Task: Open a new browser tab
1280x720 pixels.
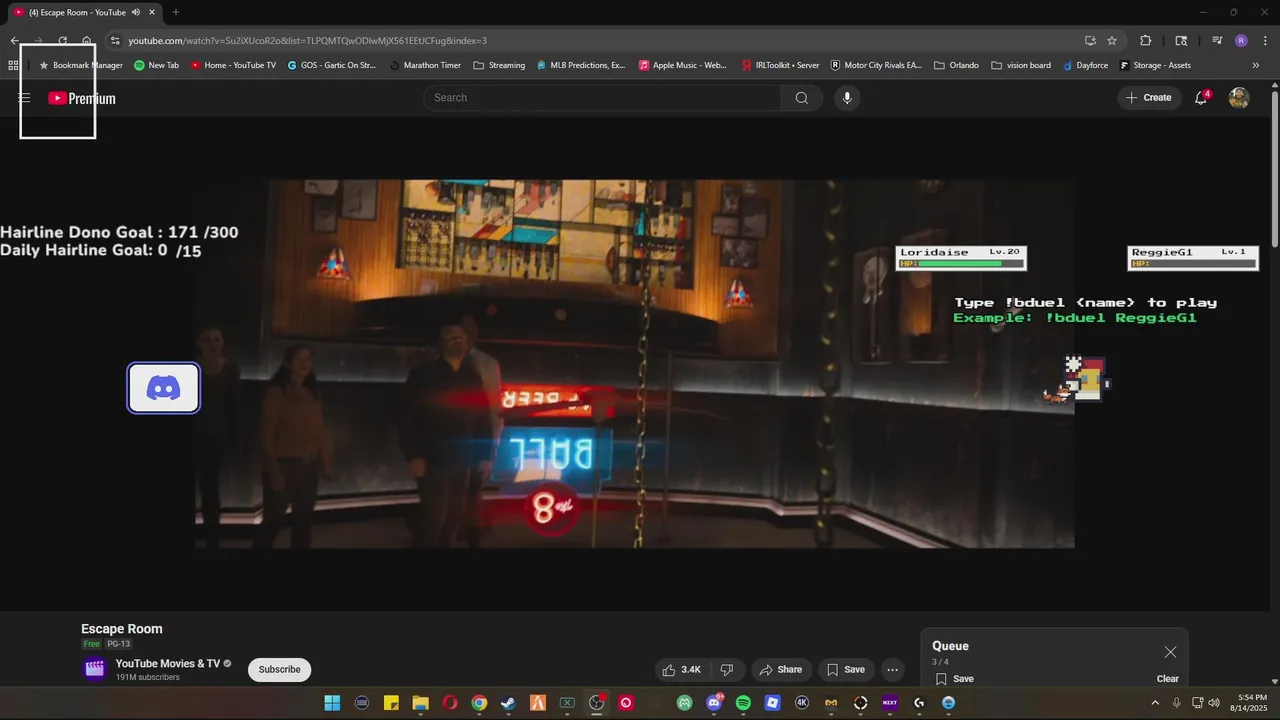Action: [176, 12]
